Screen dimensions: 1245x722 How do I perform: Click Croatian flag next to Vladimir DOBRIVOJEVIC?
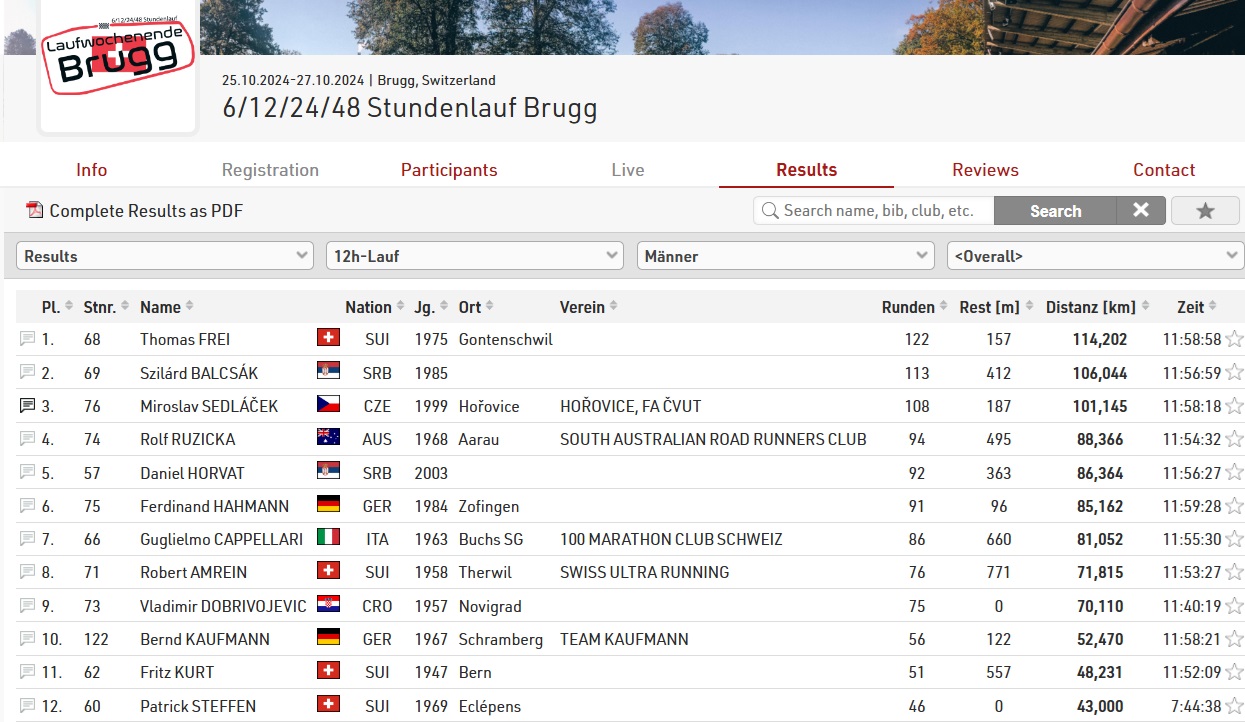pos(328,604)
